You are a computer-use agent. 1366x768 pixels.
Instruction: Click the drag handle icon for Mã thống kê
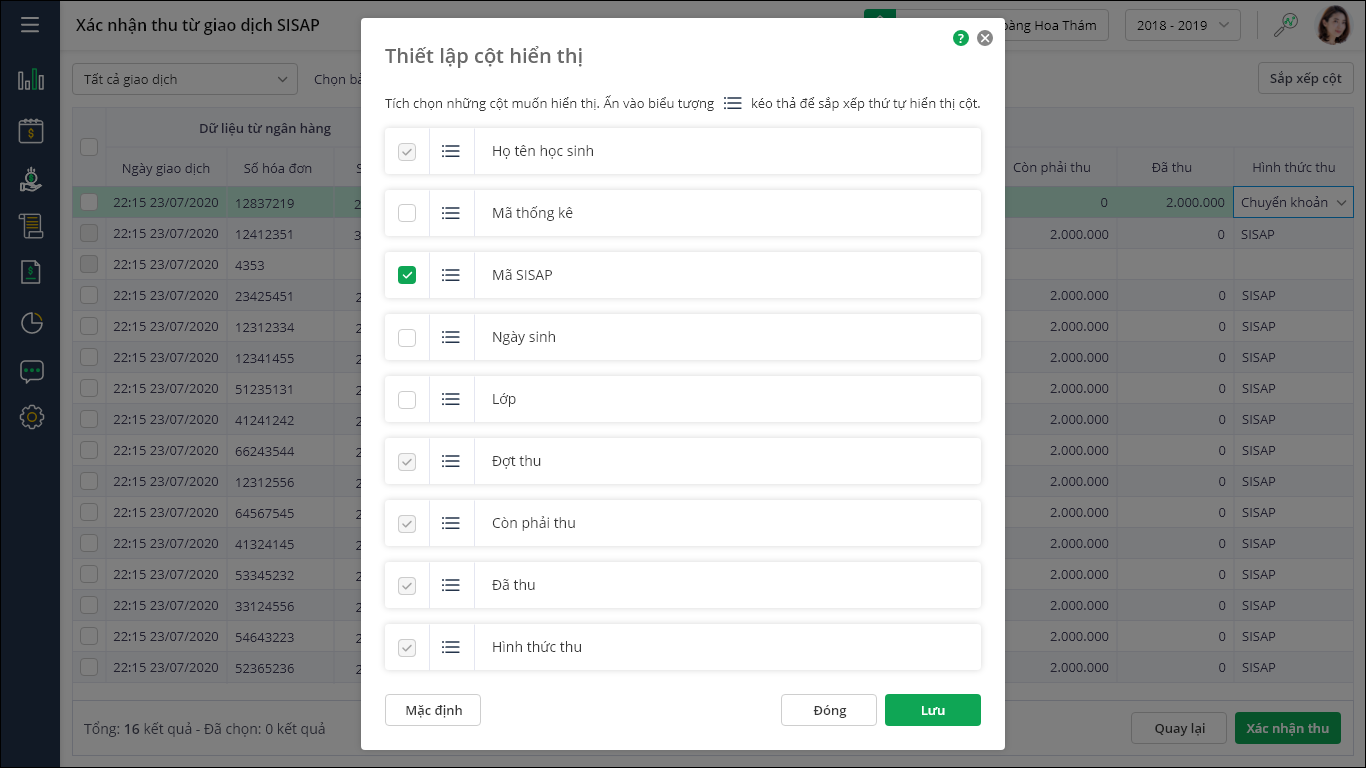click(x=451, y=213)
